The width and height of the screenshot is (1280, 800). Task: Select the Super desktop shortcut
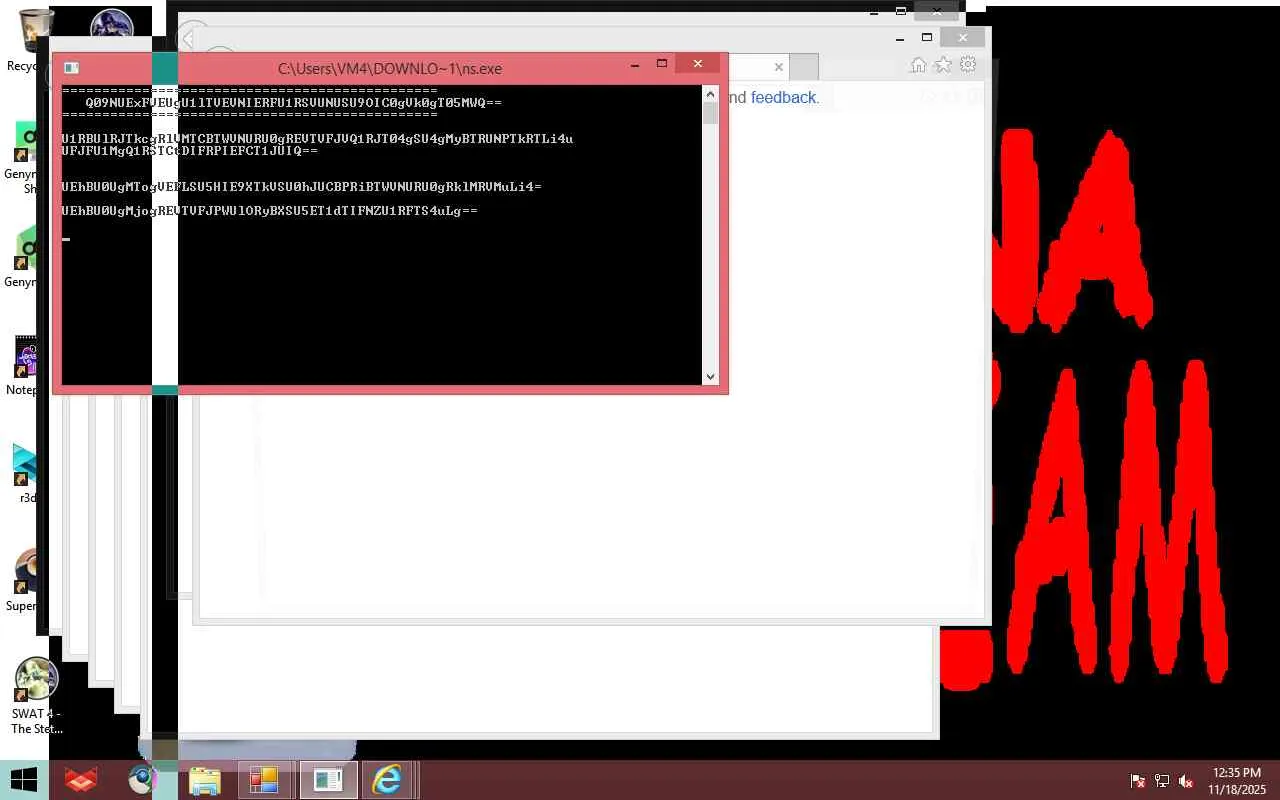pos(24,581)
